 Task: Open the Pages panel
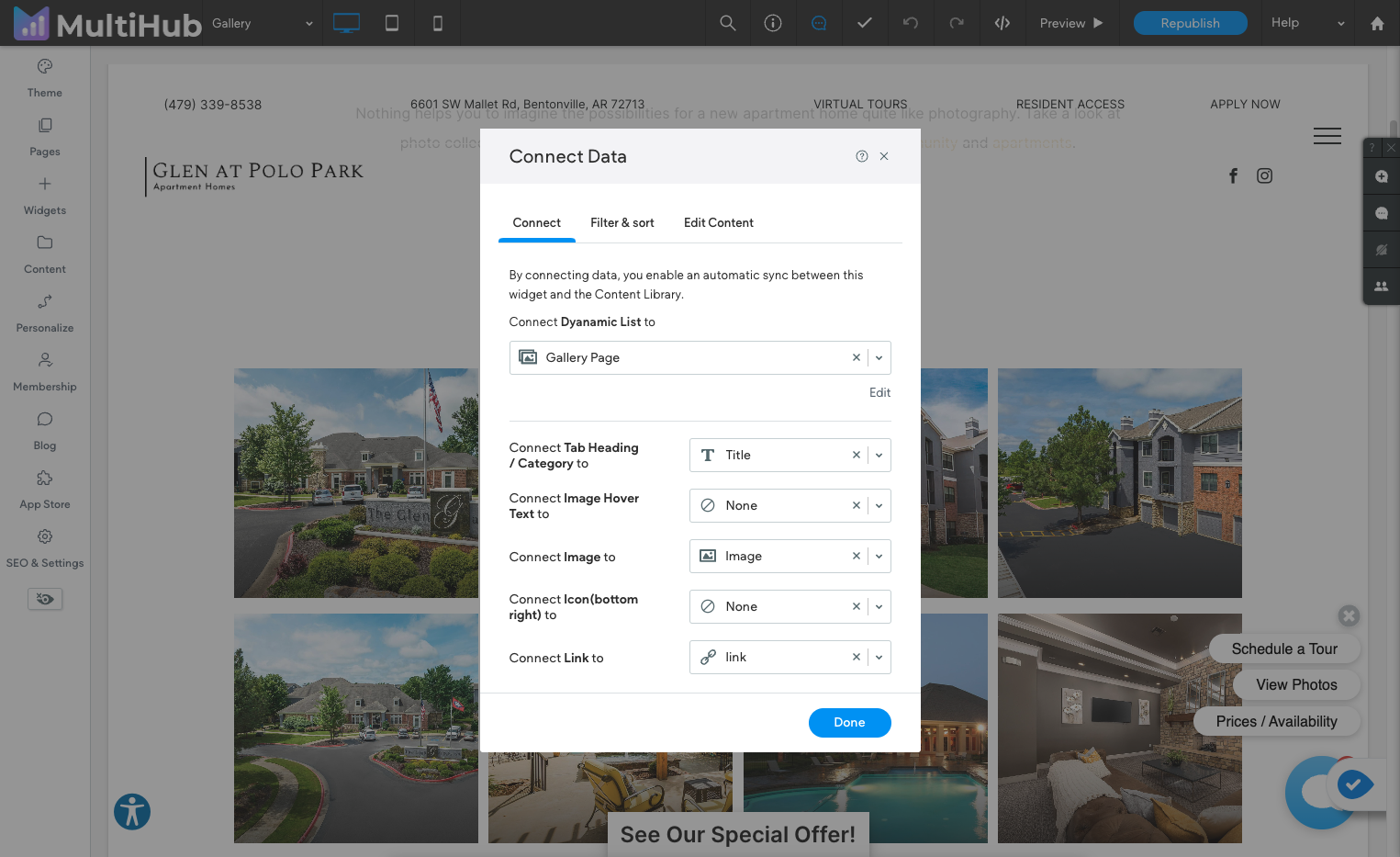point(44,137)
